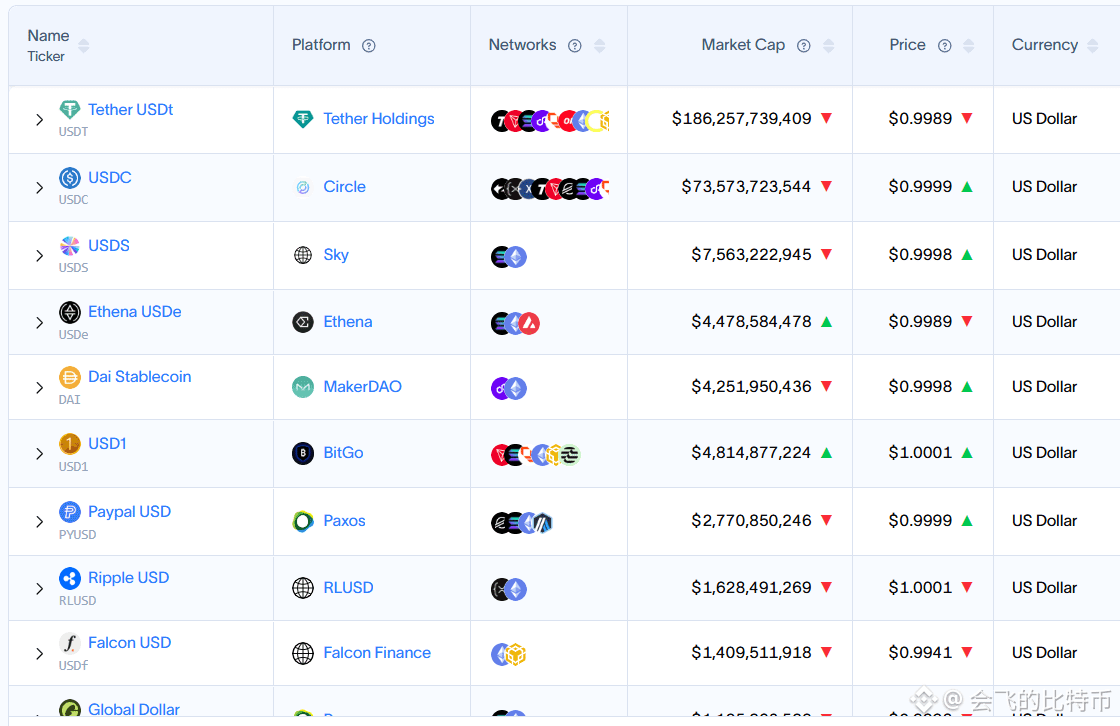
Task: Open the Platform column help icon
Action: click(x=369, y=46)
